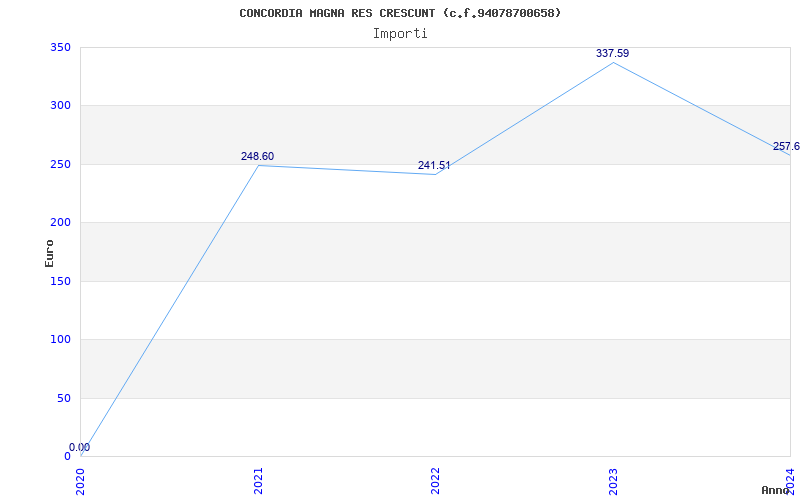800x500 pixels.
Task: Click the 0.00 data label
Action: point(79,447)
